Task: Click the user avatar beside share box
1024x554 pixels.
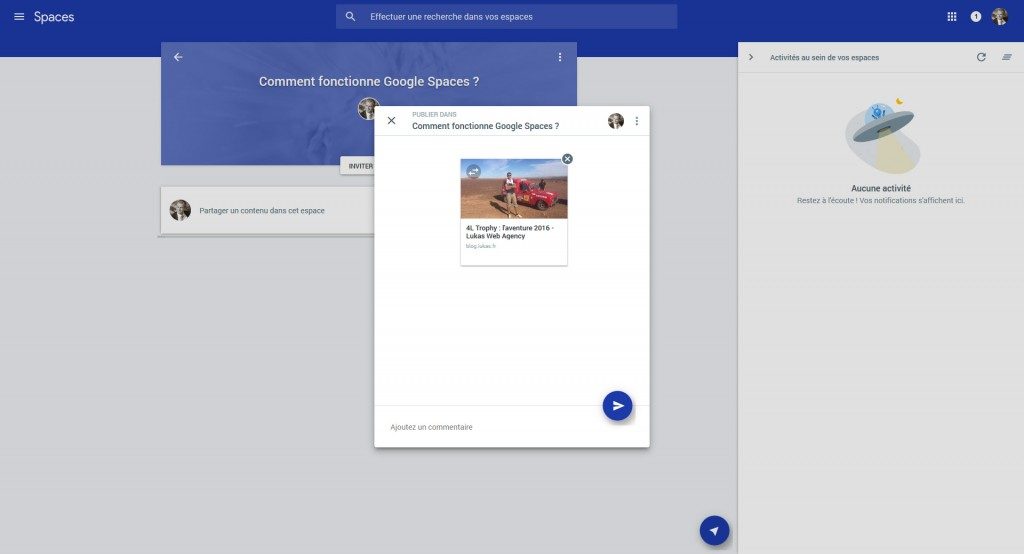Action: 180,210
